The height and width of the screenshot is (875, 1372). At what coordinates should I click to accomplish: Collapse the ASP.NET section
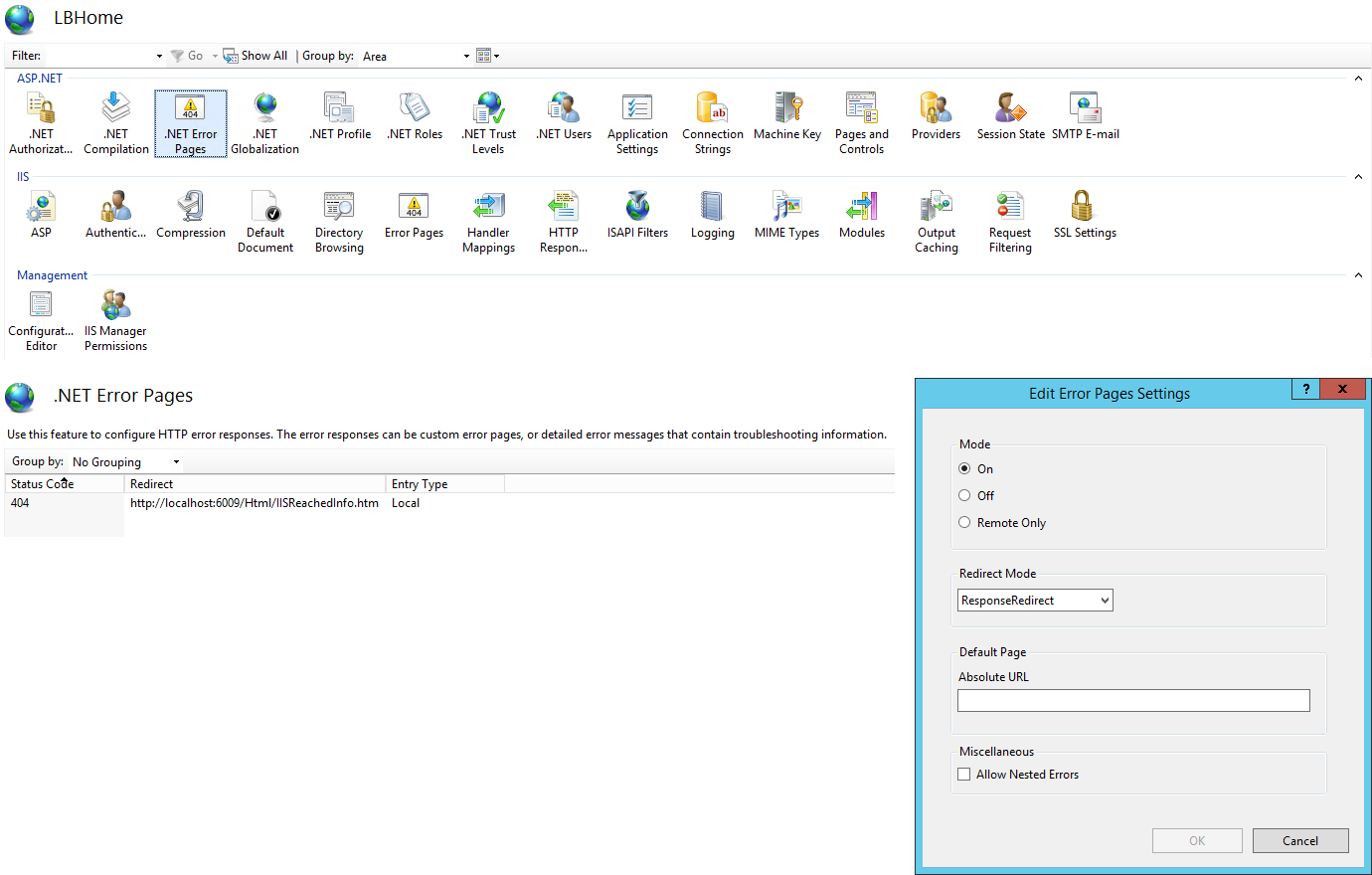pyautogui.click(x=1358, y=79)
